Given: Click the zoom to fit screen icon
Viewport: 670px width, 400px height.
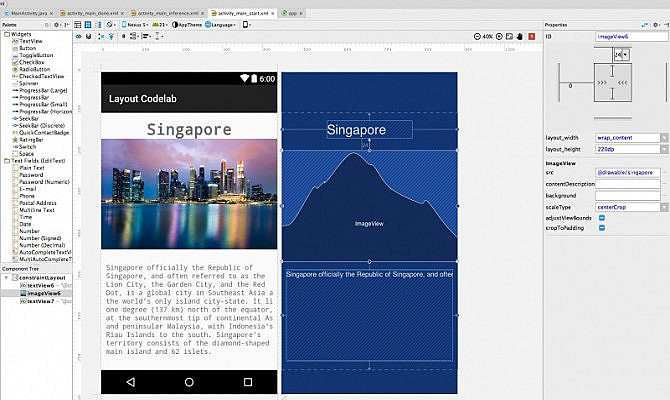Looking at the screenshot, I should tap(509, 36).
